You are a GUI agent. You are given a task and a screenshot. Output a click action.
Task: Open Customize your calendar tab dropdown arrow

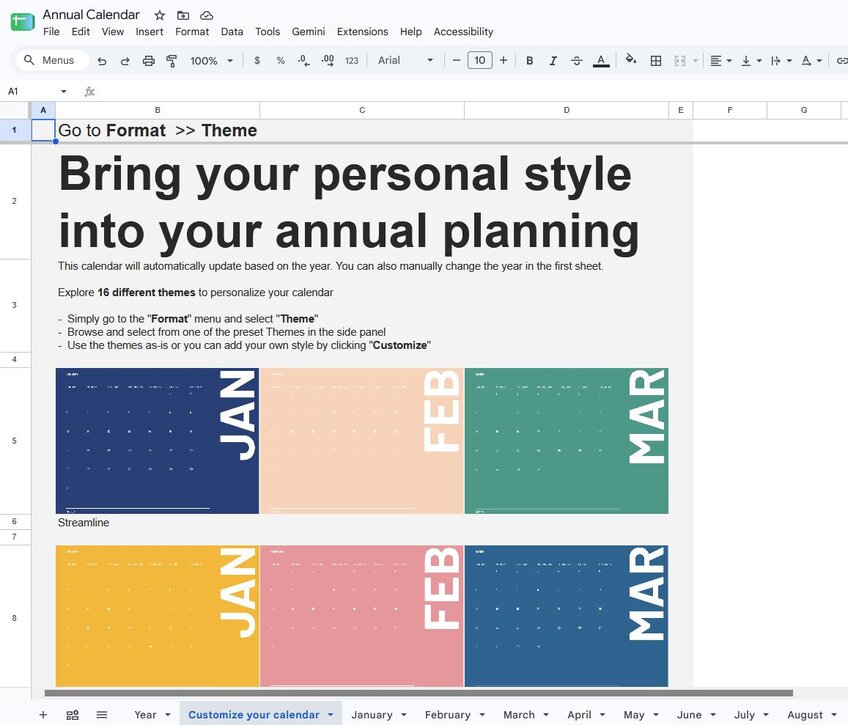[330, 715]
